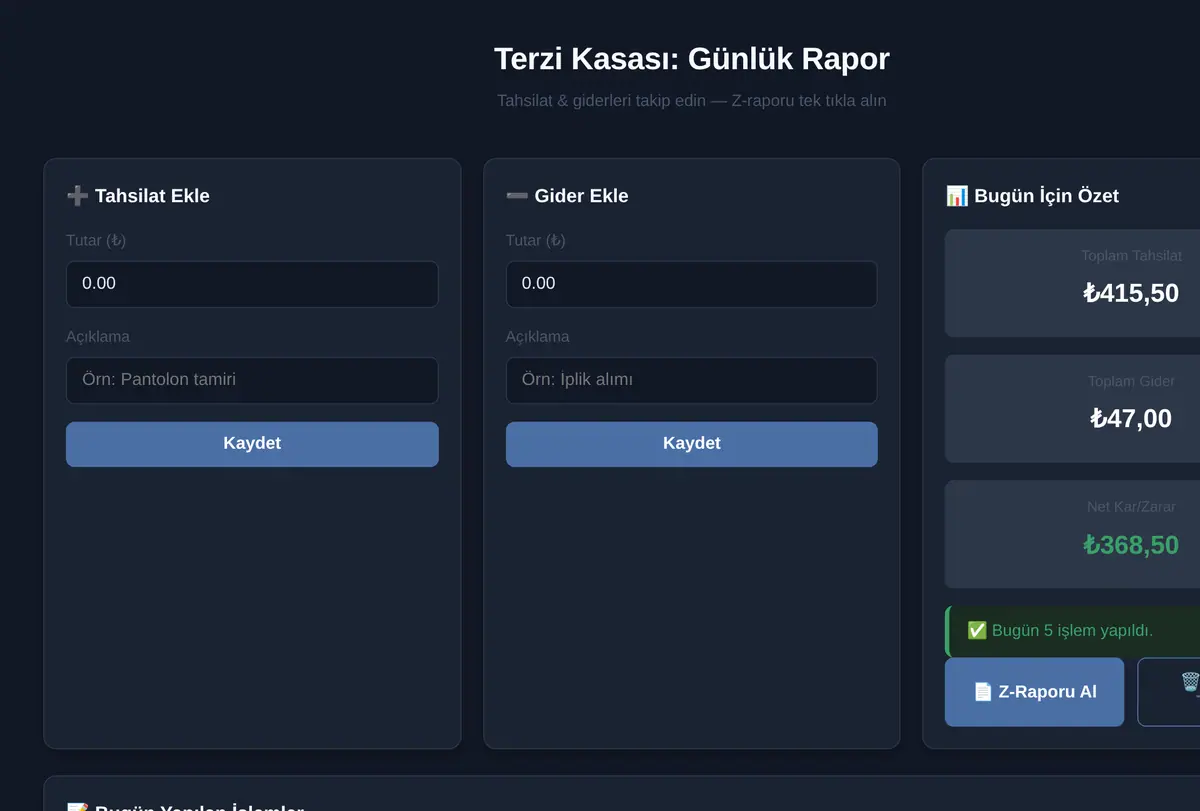Click the Toplam Tahsilat value ₺415,50

pos(1131,293)
